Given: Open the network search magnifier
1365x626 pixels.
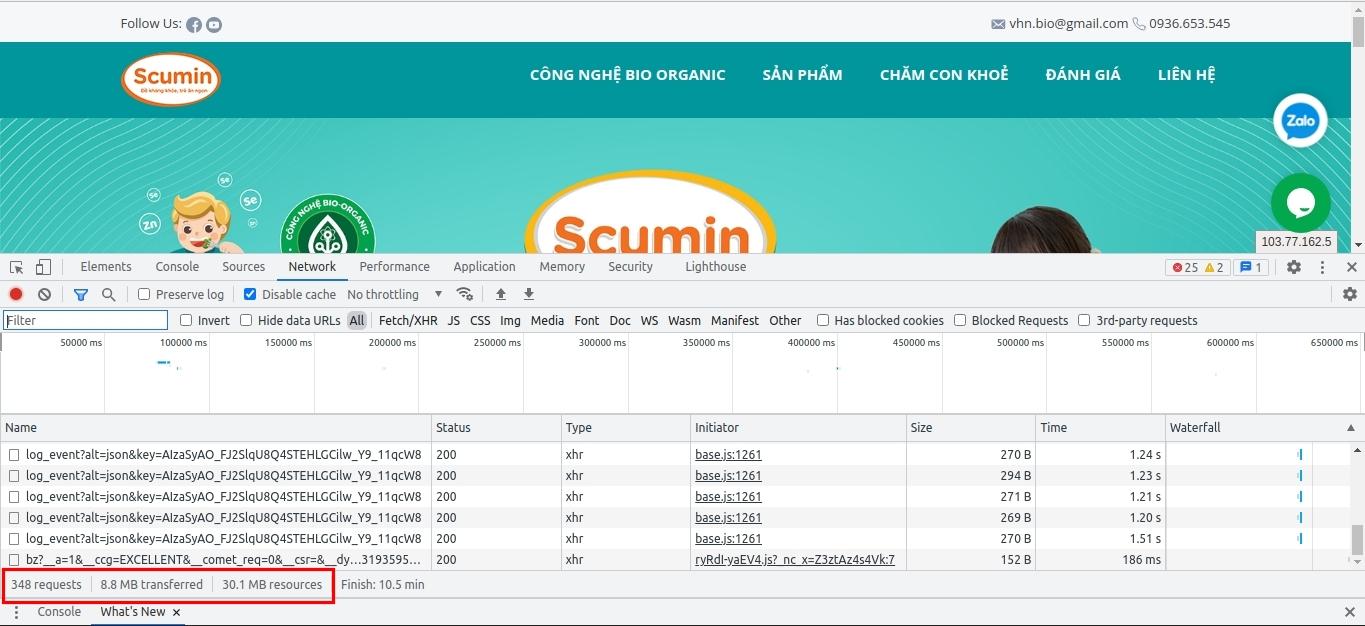Looking at the screenshot, I should (x=109, y=294).
